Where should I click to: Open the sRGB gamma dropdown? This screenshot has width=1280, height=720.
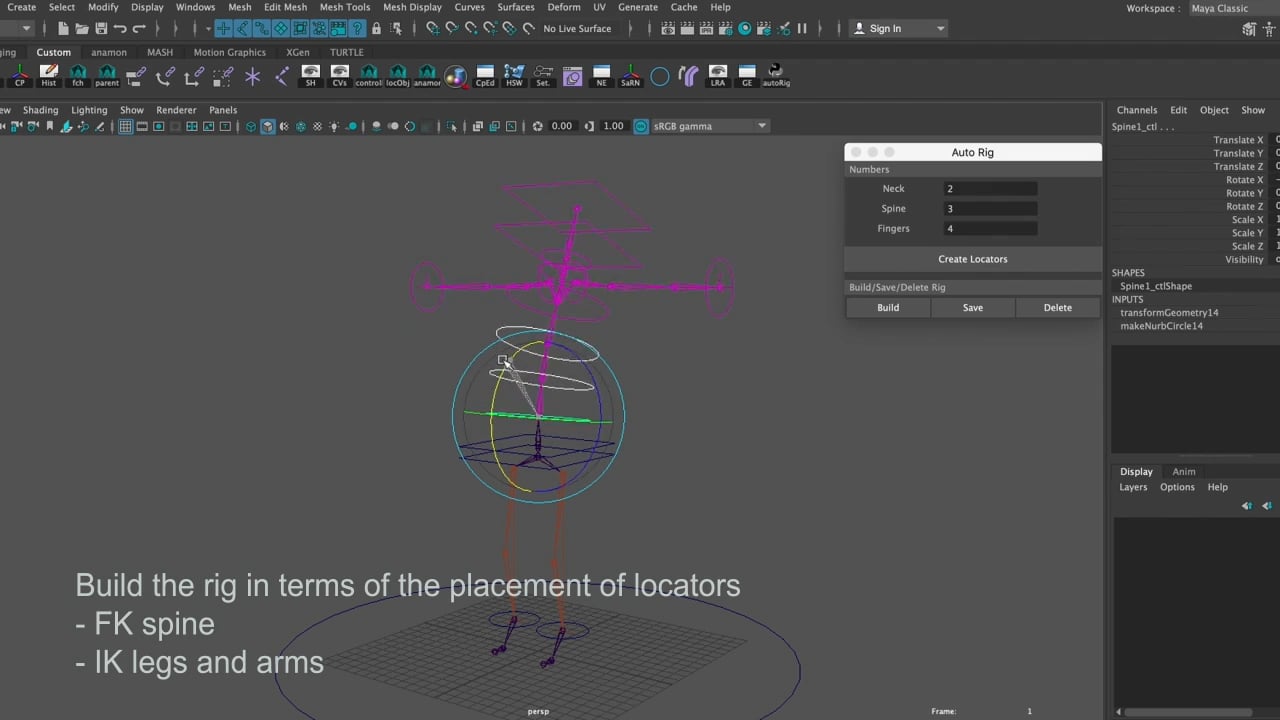pyautogui.click(x=710, y=126)
